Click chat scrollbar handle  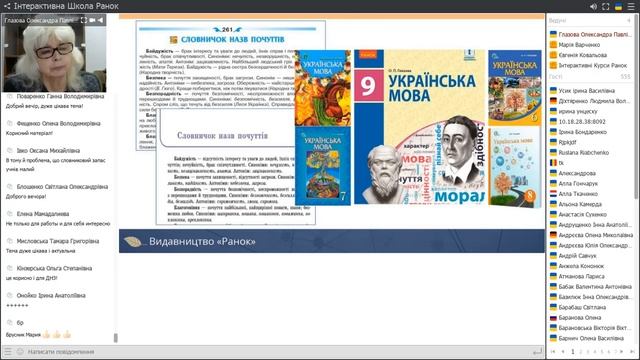116,338
